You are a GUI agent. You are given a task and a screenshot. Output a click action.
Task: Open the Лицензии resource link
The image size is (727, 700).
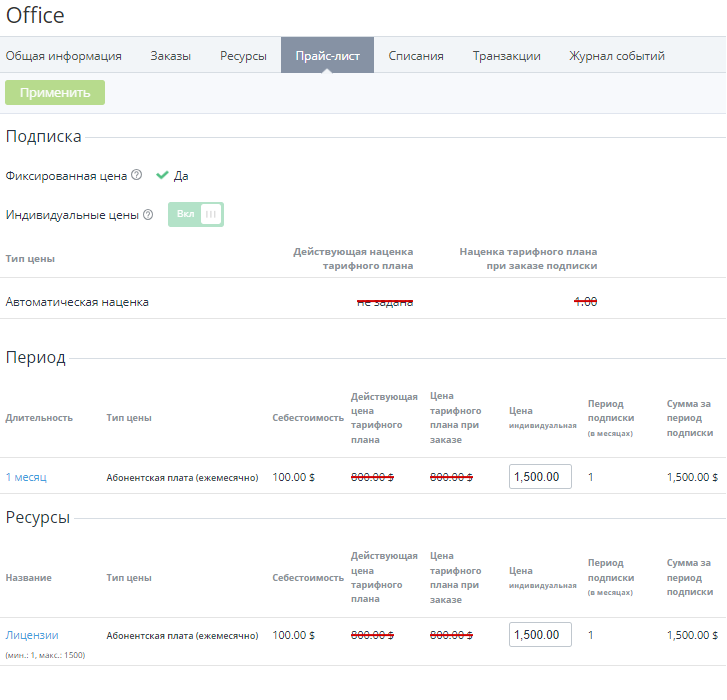point(32,635)
